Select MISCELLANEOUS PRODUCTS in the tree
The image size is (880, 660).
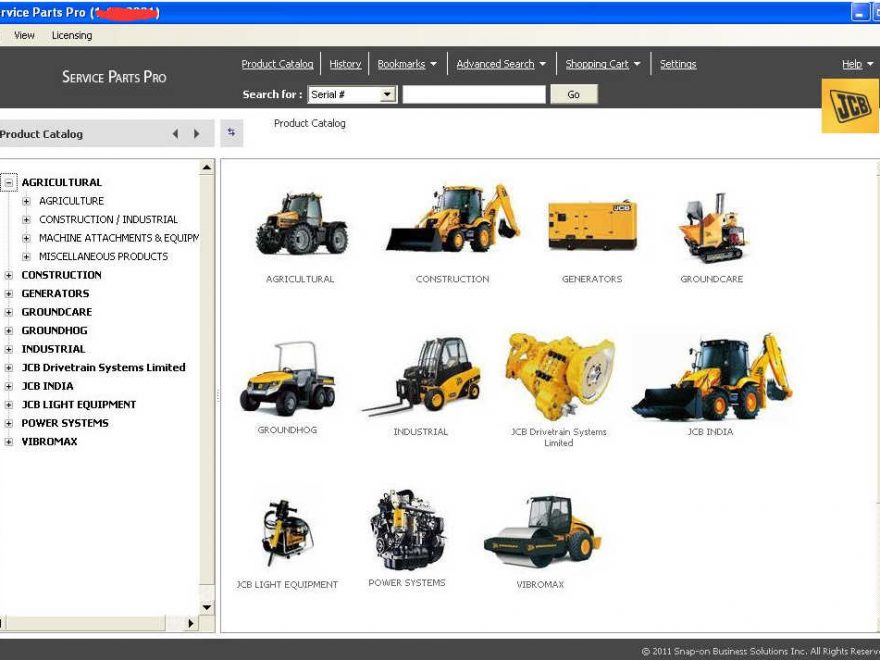click(x=103, y=256)
